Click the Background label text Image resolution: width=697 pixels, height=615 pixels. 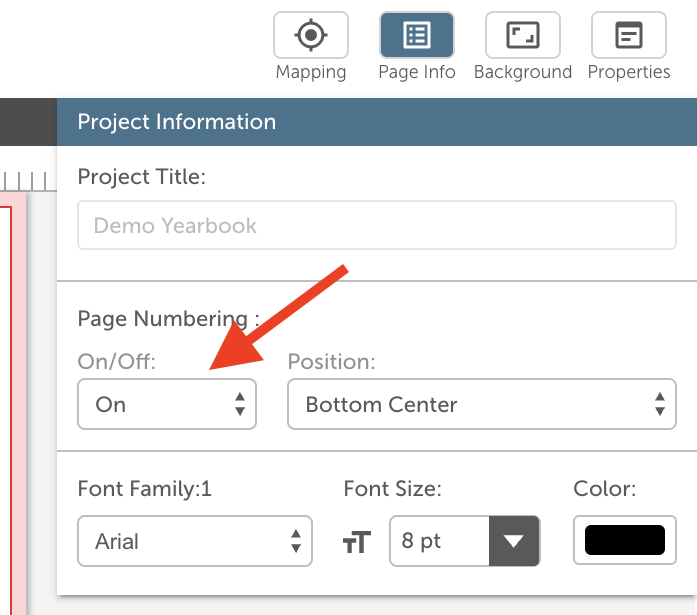click(523, 72)
